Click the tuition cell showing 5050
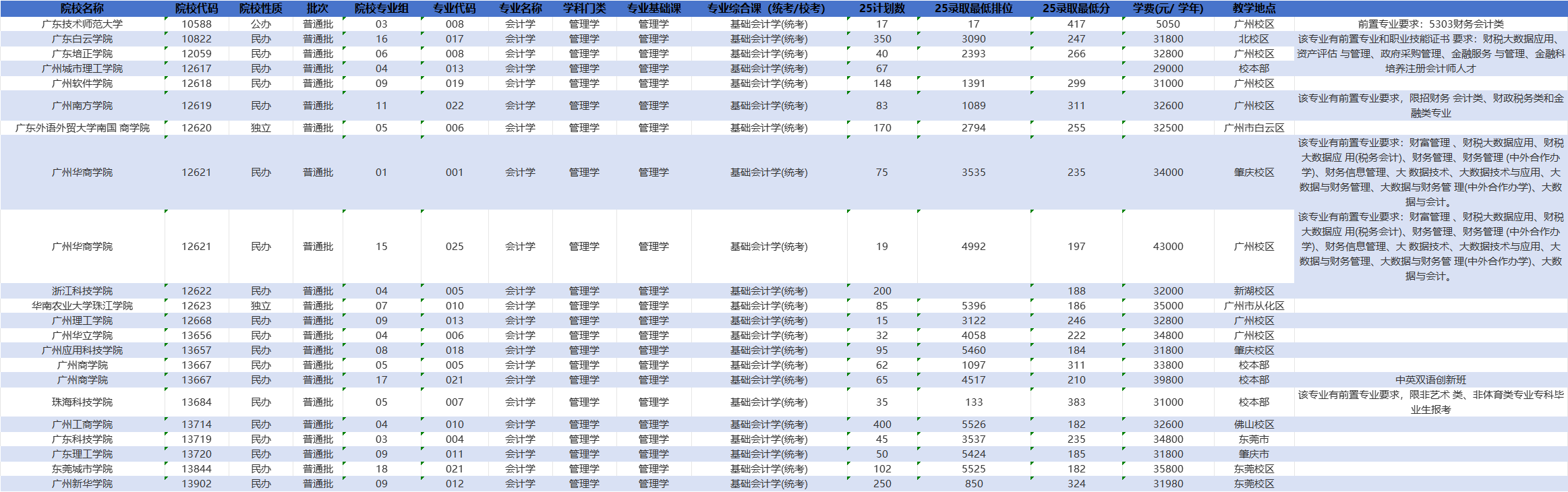The image size is (1568, 492). pos(1167,24)
